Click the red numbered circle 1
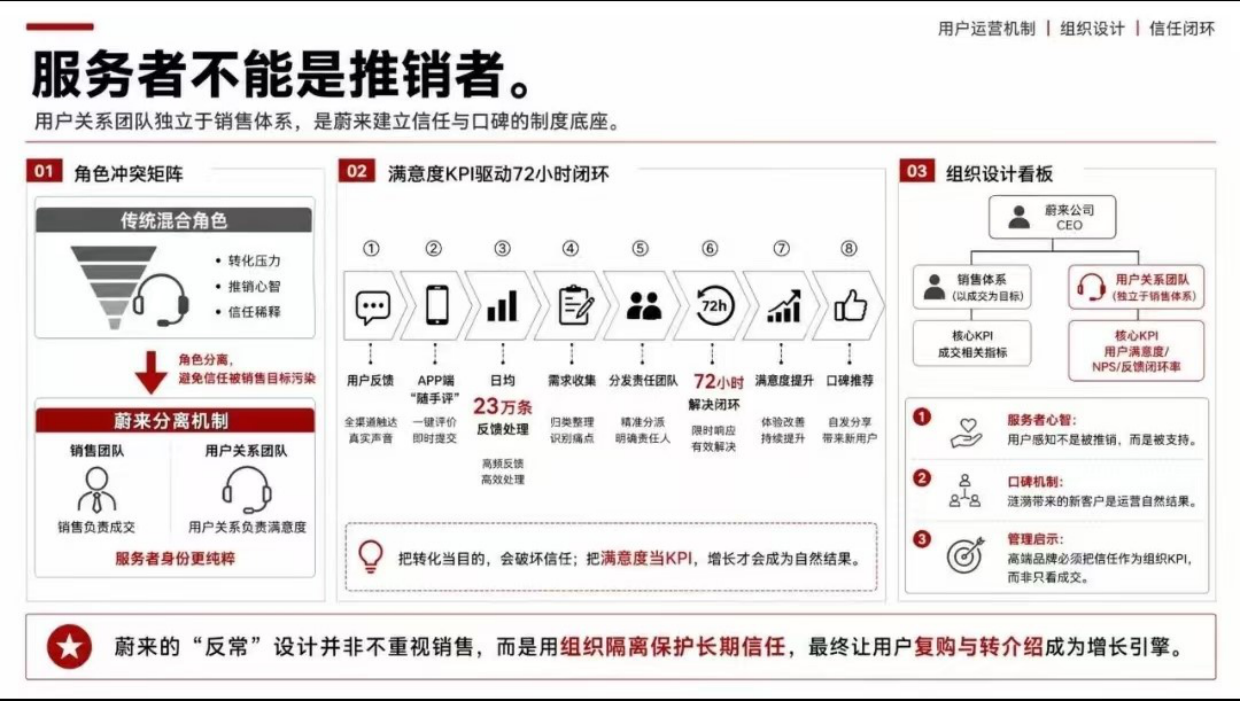The image size is (1240, 701). [921, 418]
